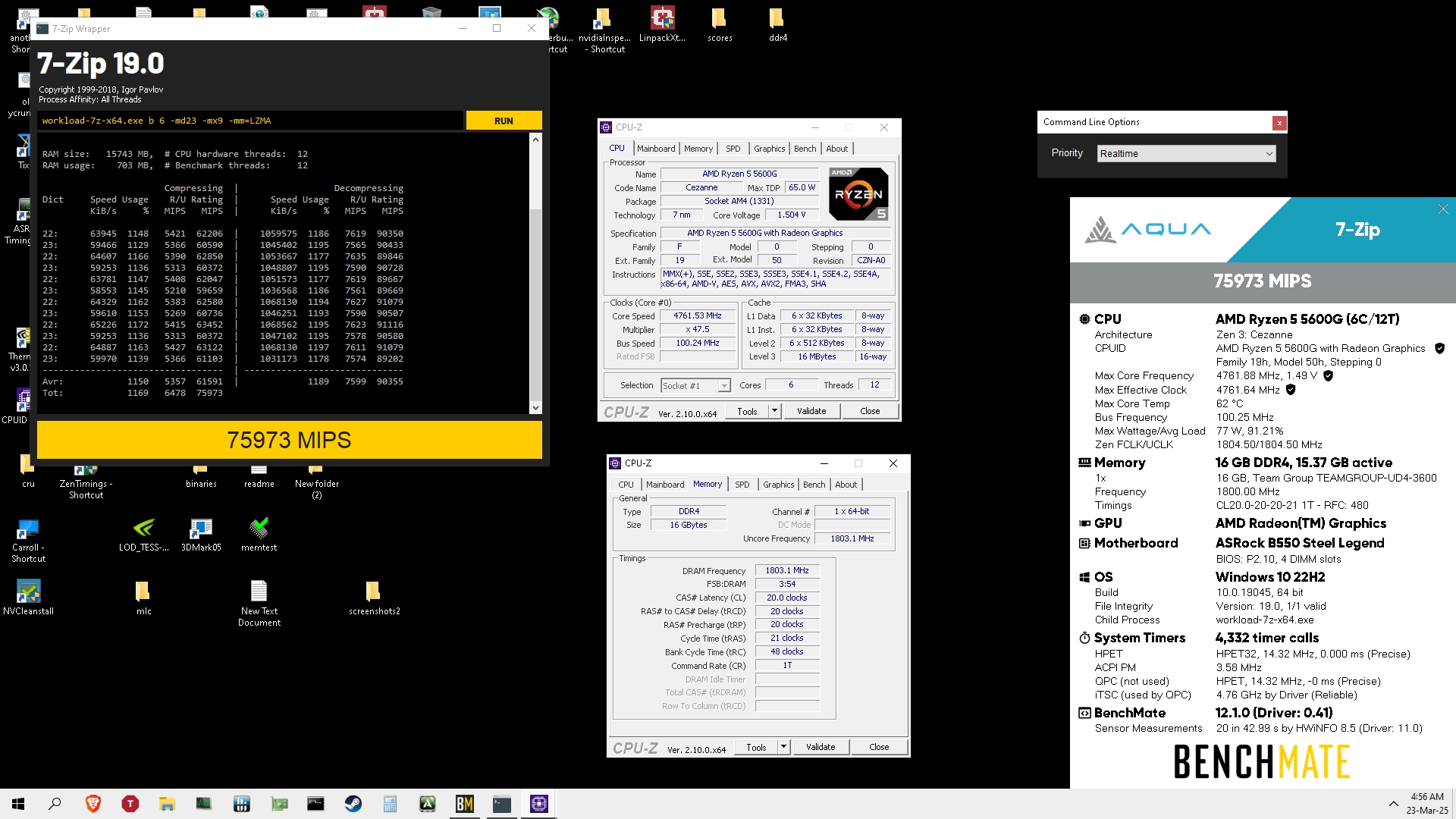Open SPD tab in upper CPU-Z
Viewport: 1456px width, 819px height.
[733, 149]
